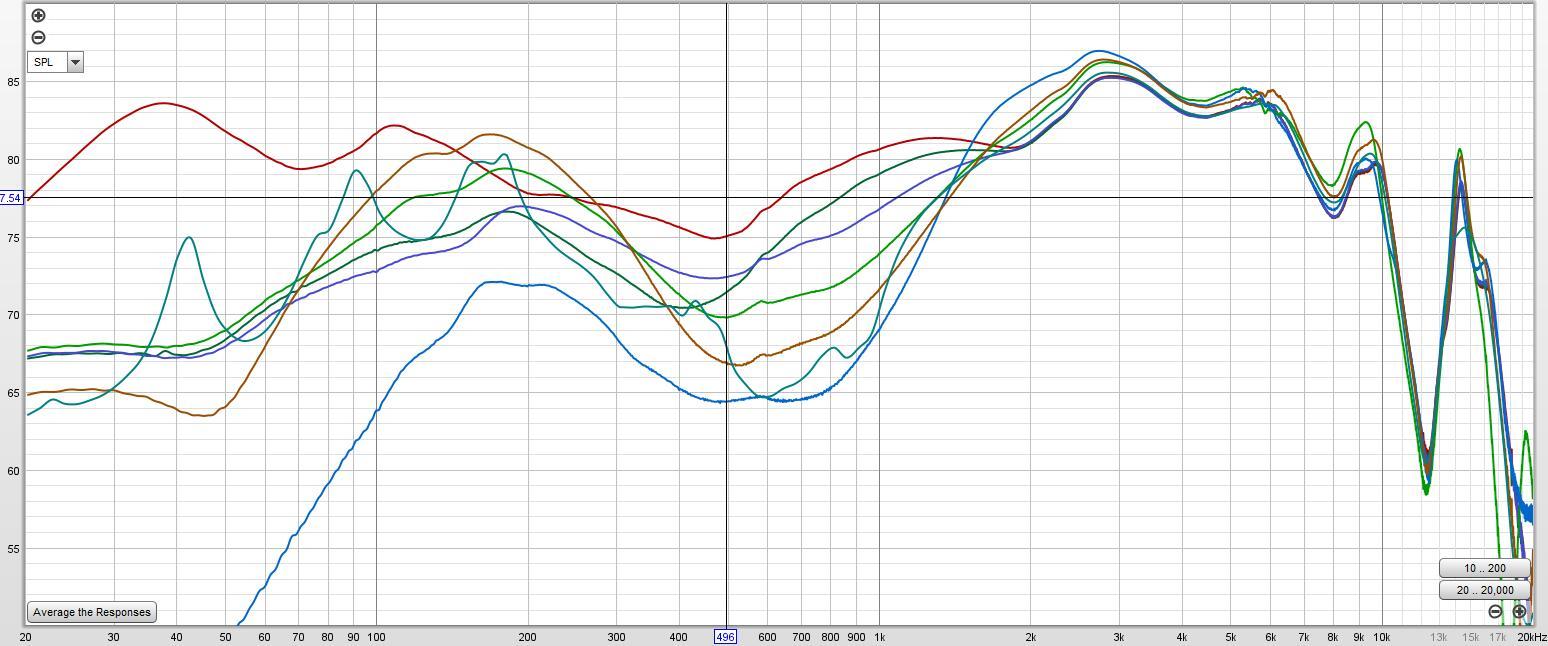This screenshot has width=1548, height=646.
Task: Zoom in the frequency axis with plus icon
Action: point(1519,611)
